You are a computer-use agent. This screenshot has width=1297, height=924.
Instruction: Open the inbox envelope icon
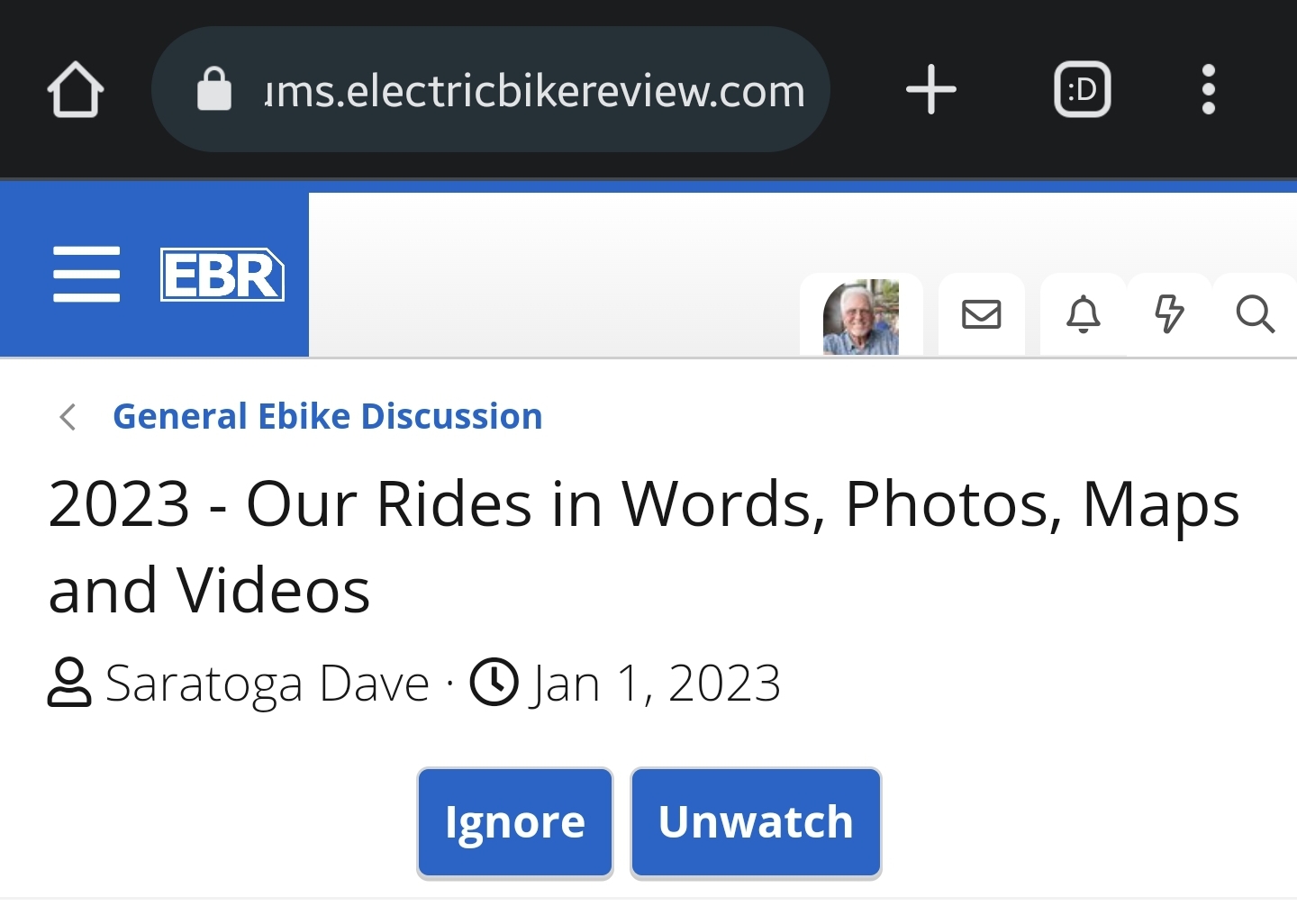[x=982, y=315]
